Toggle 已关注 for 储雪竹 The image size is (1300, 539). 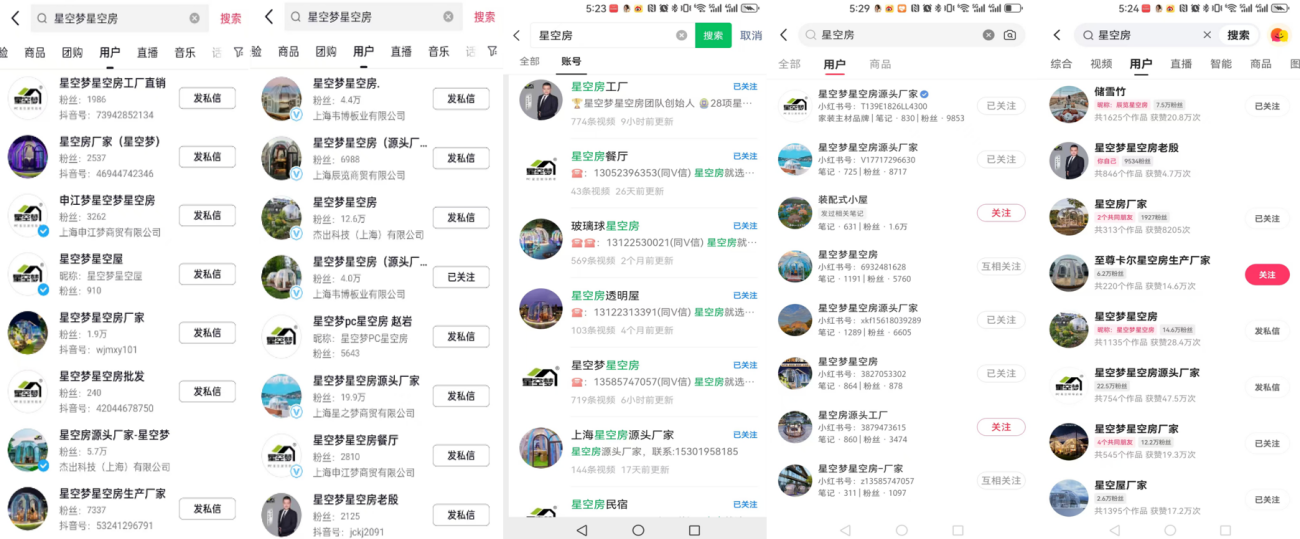coord(1267,106)
